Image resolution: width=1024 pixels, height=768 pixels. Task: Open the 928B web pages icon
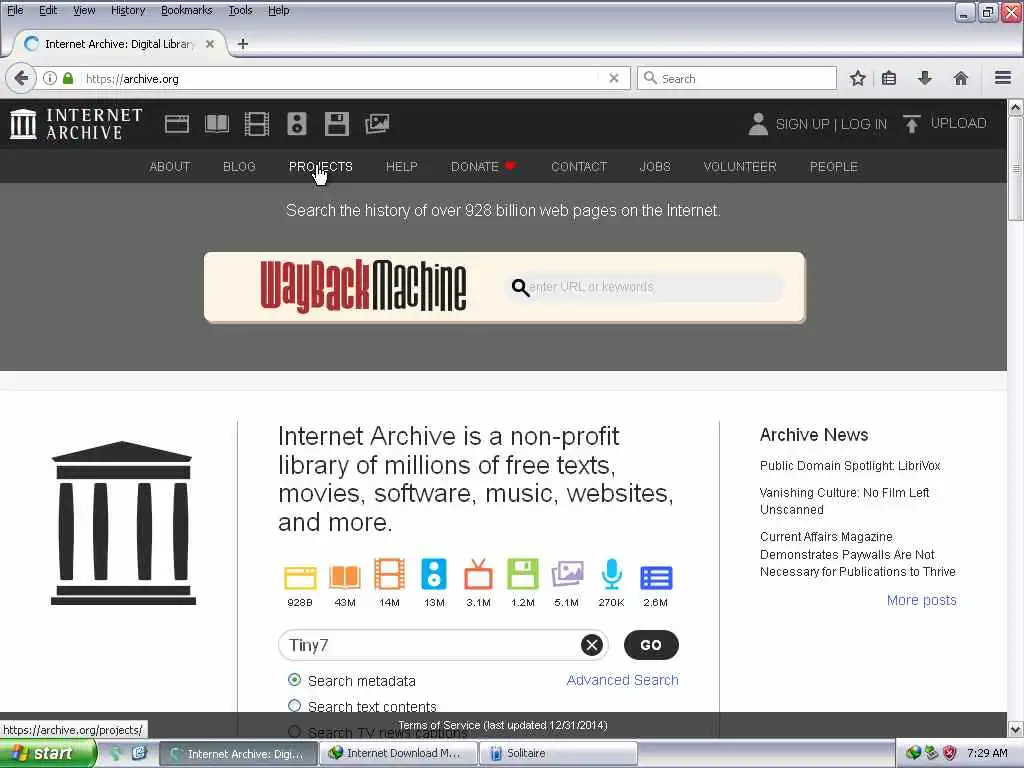pos(300,577)
